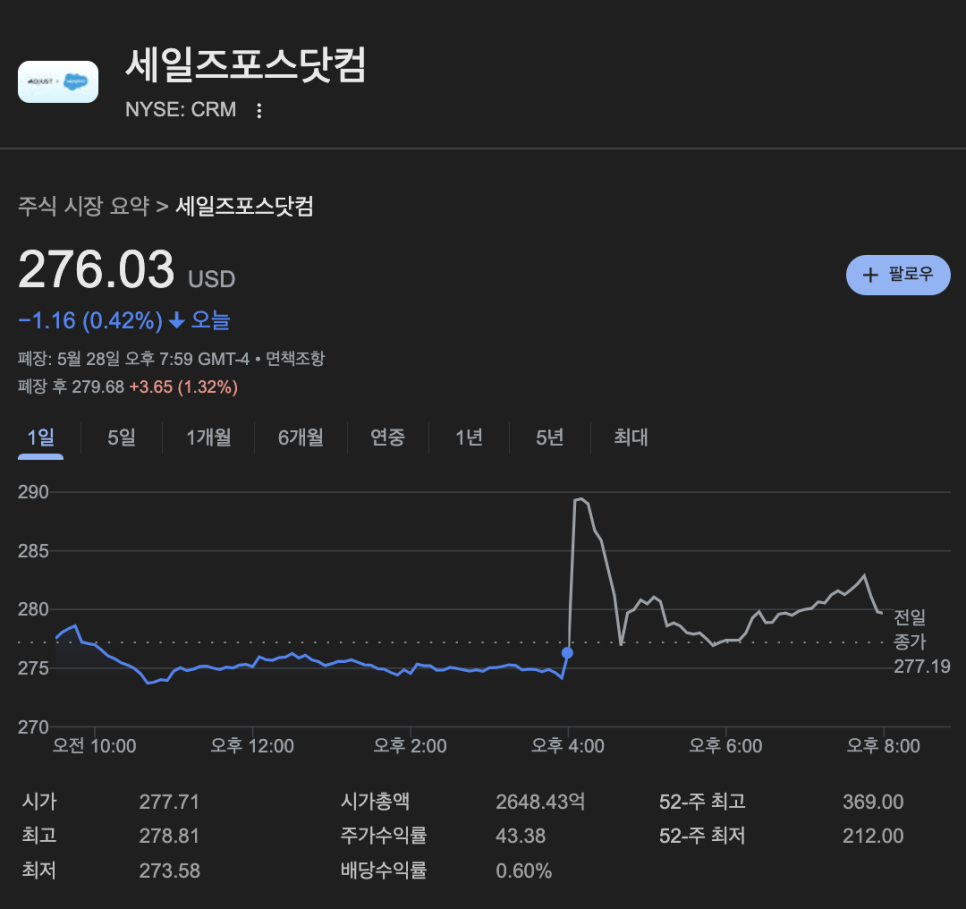Show the 1년 chart tab

pos(469,438)
